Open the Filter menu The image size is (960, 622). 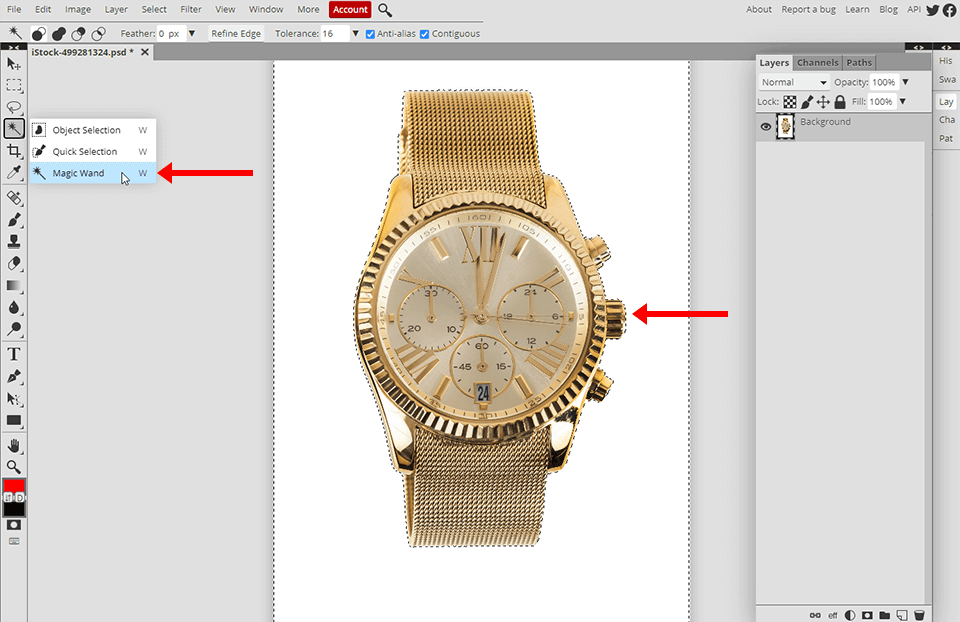tap(191, 9)
